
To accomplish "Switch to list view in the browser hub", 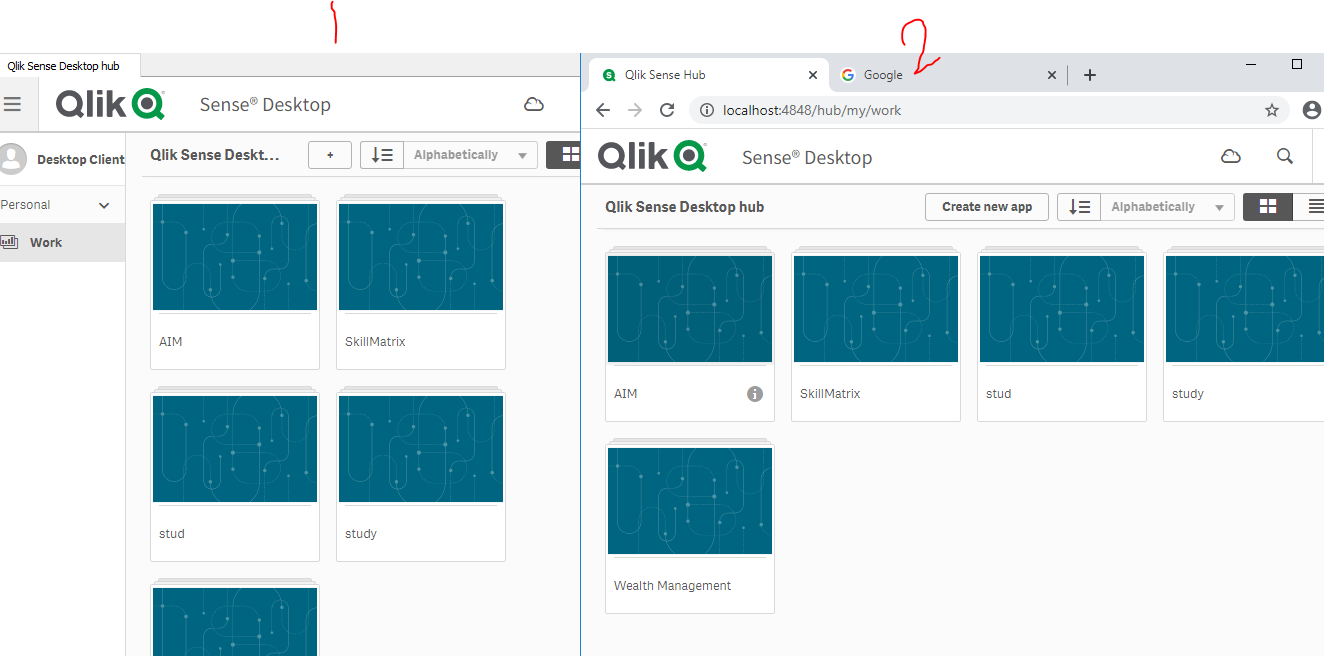I will [x=1314, y=207].
